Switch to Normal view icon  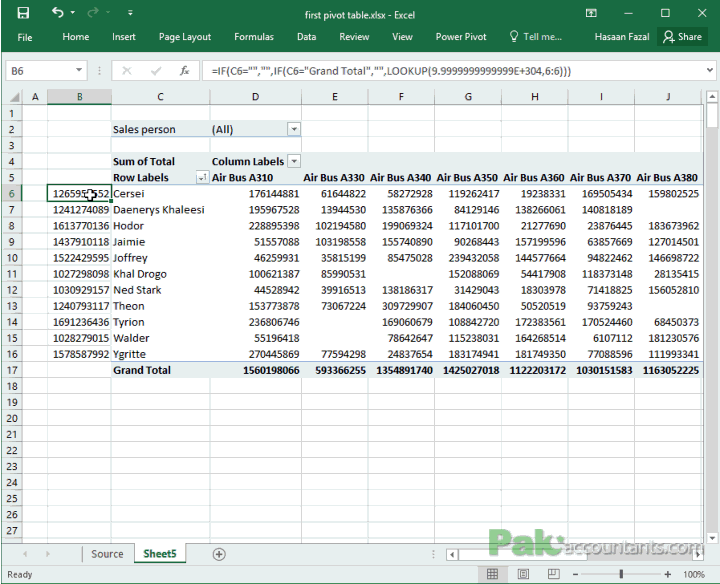pyautogui.click(x=492, y=574)
